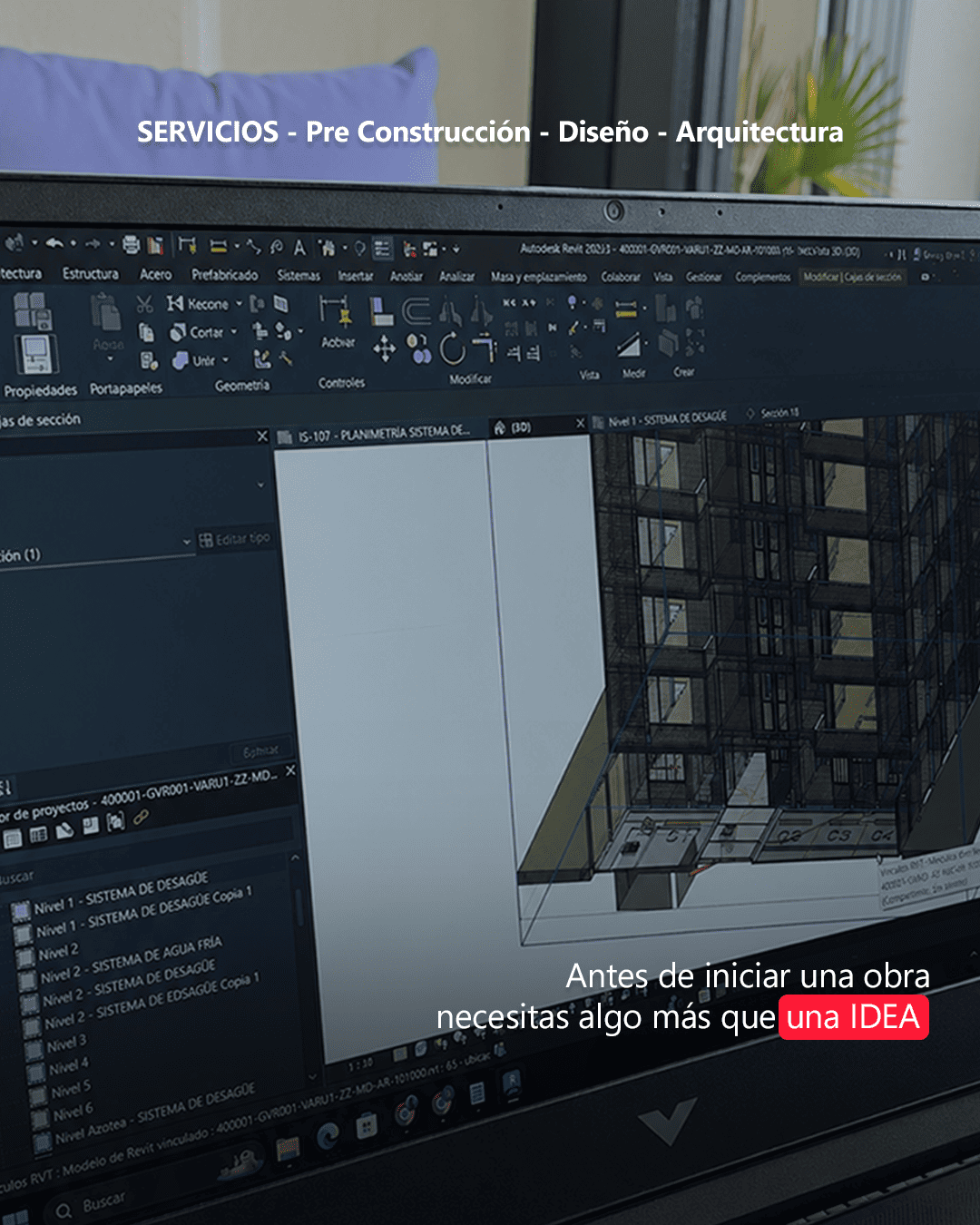Click the view scale 1:10 control
Viewport: 980px width, 1225px height.
[361, 1063]
